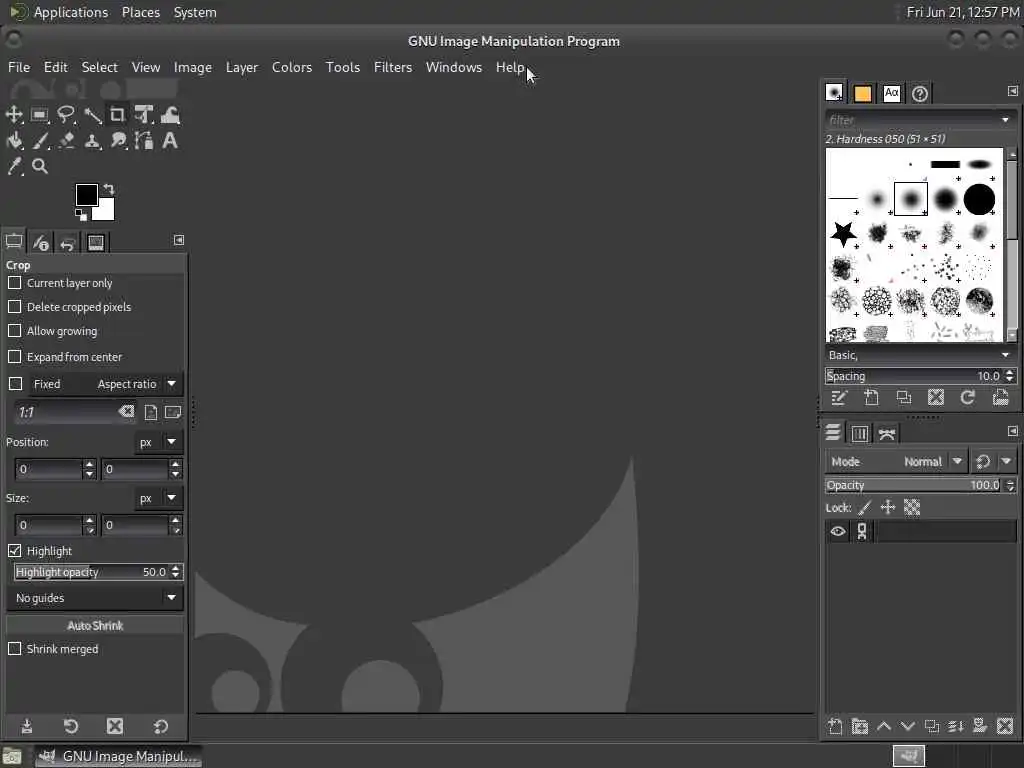Select the Paths tool
Viewport: 1024px width, 768px height.
[144, 140]
